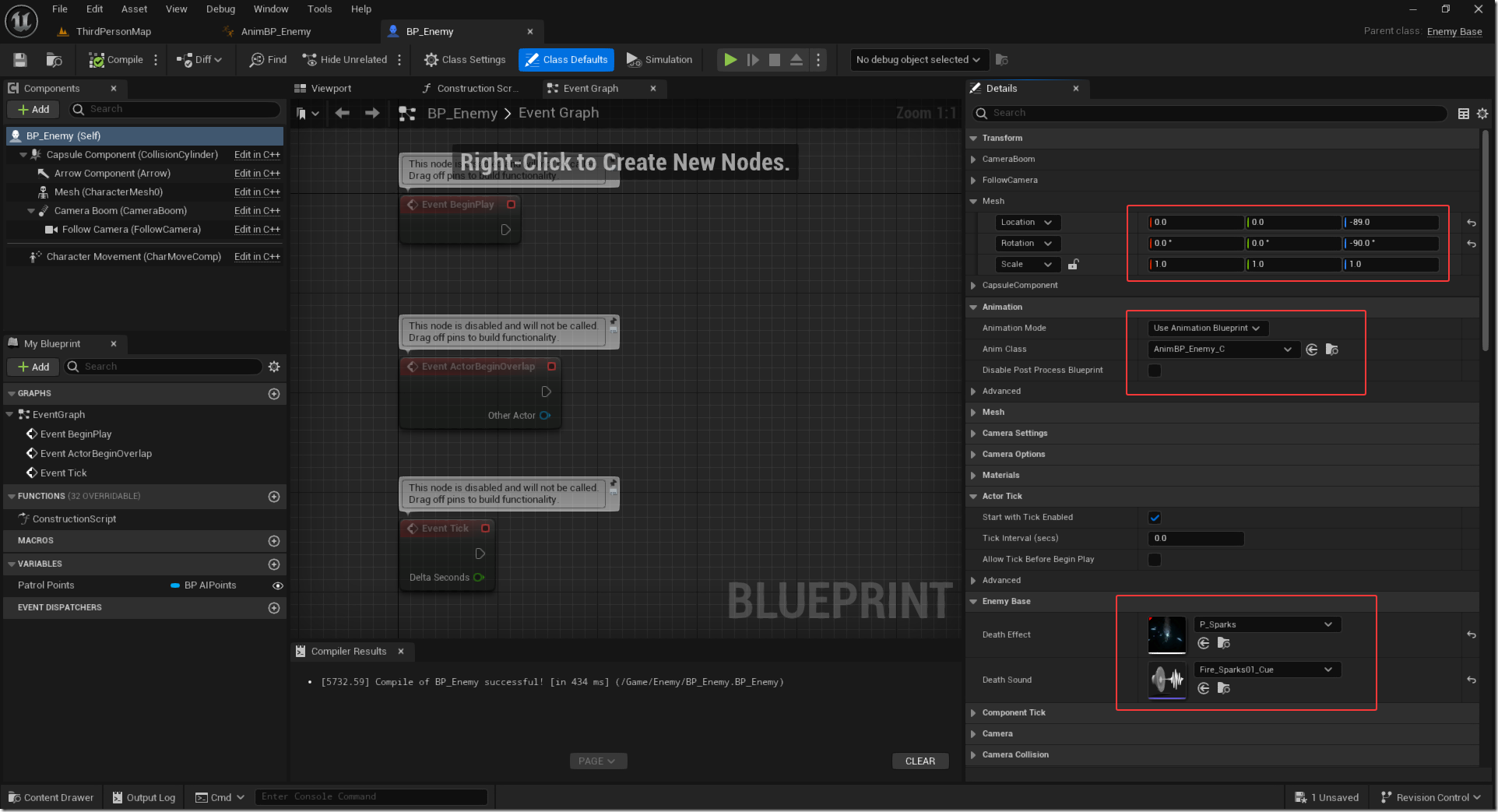
Task: Switch to the Construction Script tab
Action: (x=469, y=89)
